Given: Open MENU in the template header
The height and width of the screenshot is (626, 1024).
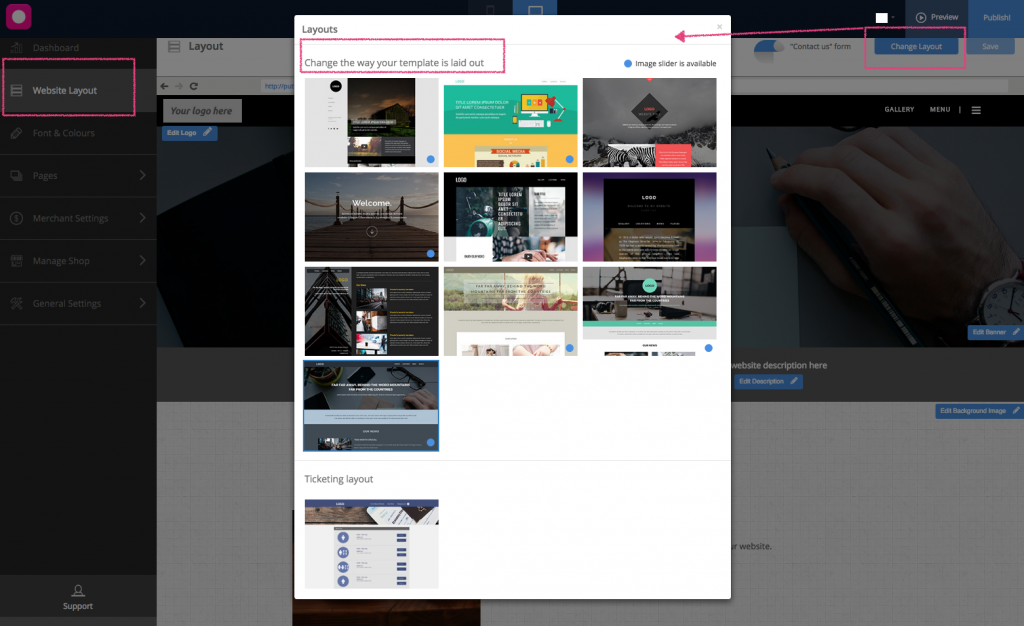Looking at the screenshot, I should click(x=939, y=109).
